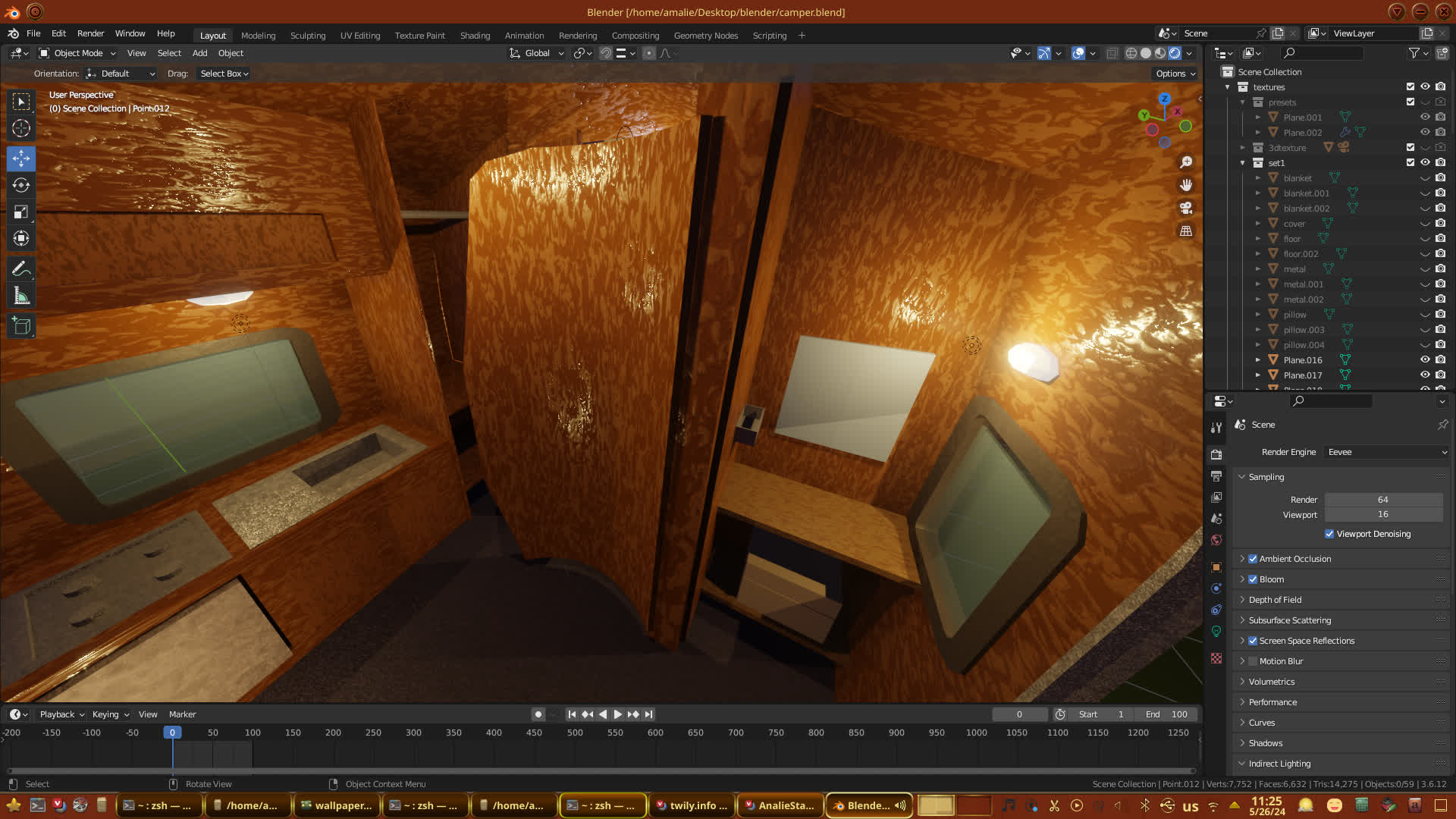Click the Render samples field

coord(1382,500)
